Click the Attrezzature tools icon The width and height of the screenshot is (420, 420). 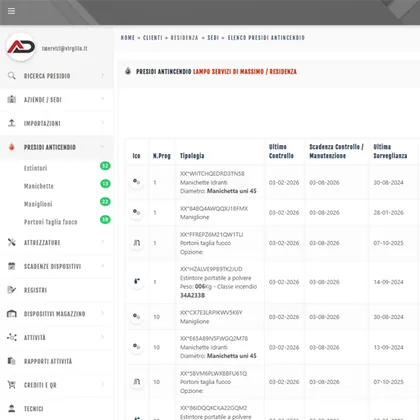click(x=12, y=242)
